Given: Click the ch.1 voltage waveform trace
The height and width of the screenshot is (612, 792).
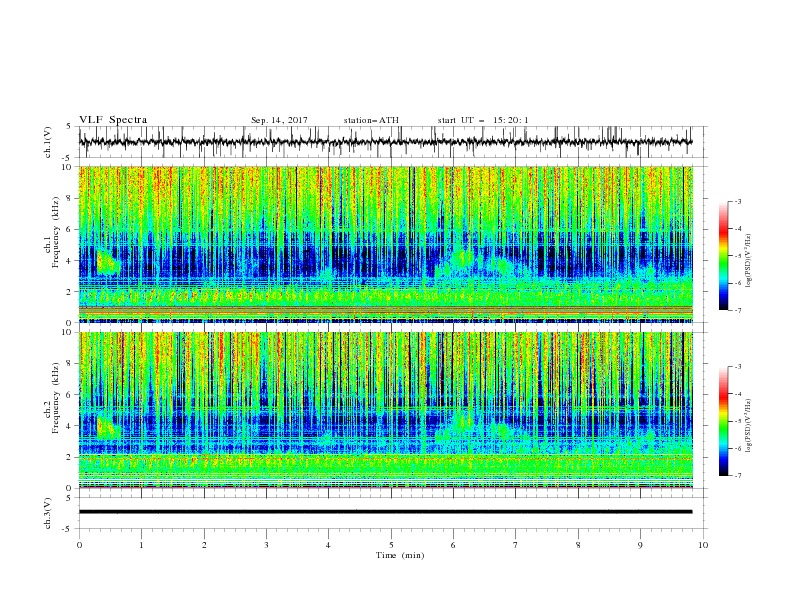Looking at the screenshot, I should (385, 142).
